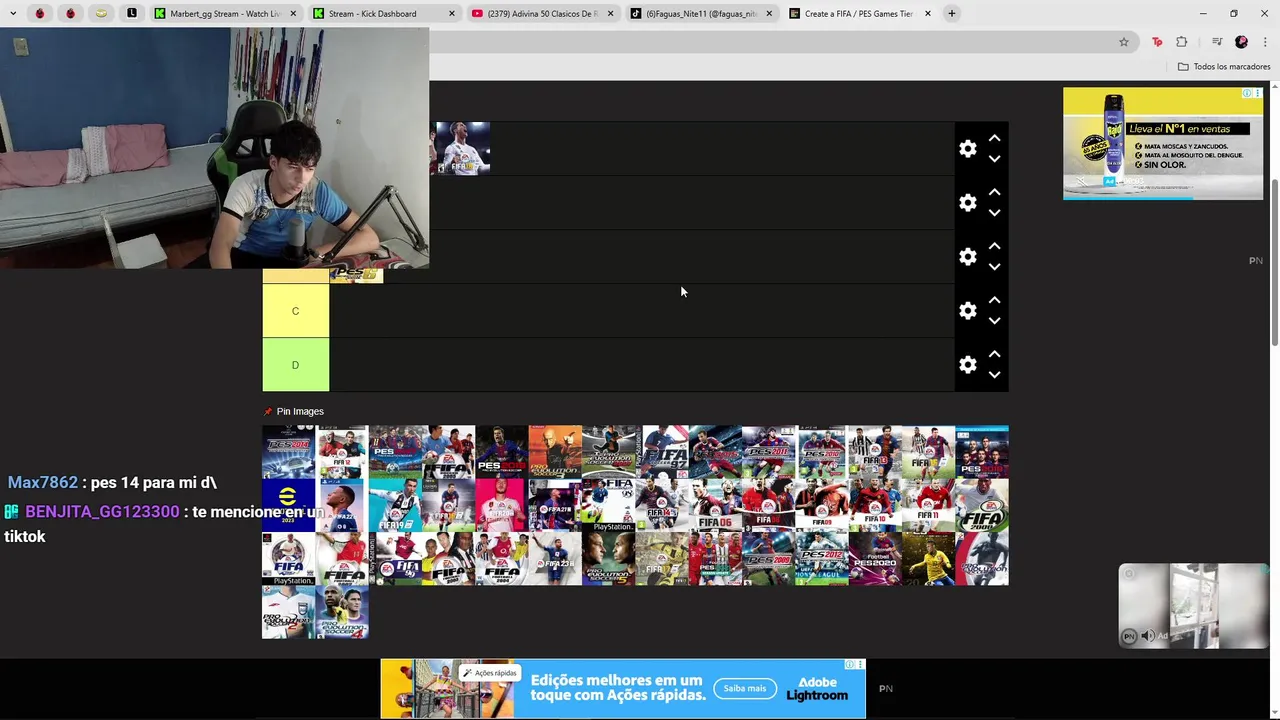This screenshot has width=1280, height=720.
Task: Select the FIFA 23 cover image
Action: [x=555, y=559]
